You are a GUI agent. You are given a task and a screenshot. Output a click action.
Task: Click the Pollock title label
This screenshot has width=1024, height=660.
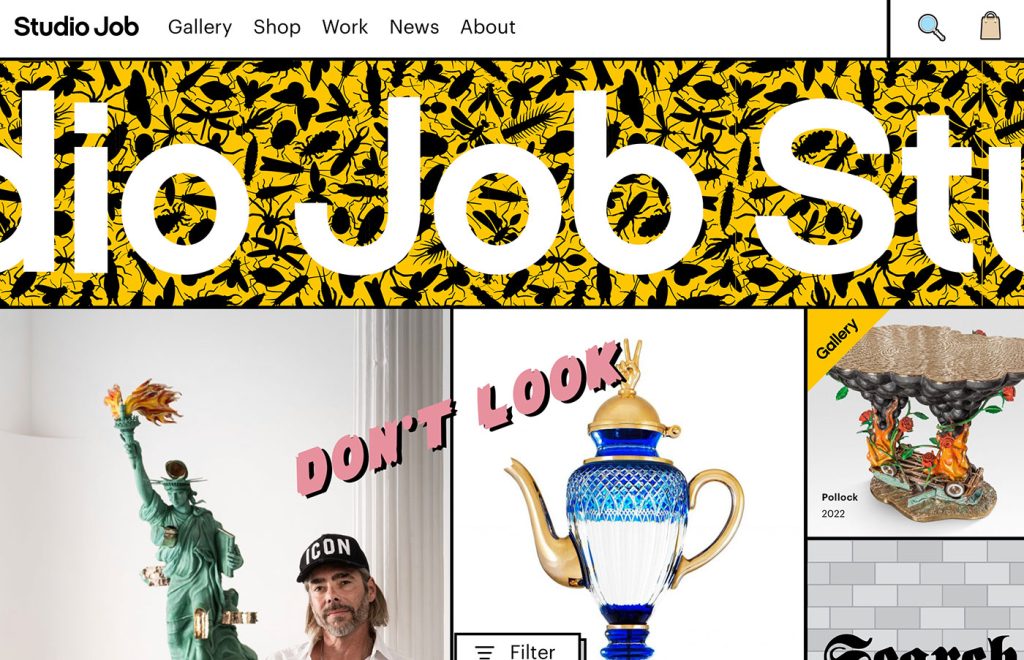click(839, 497)
